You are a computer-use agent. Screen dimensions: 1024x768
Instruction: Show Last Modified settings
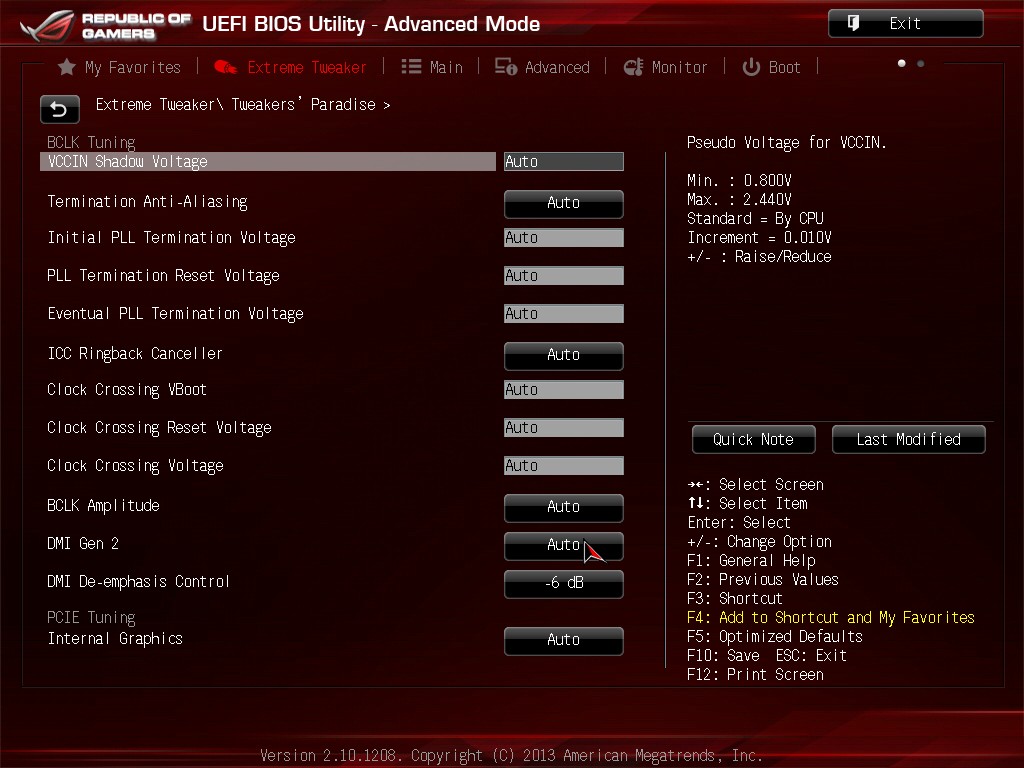(908, 440)
